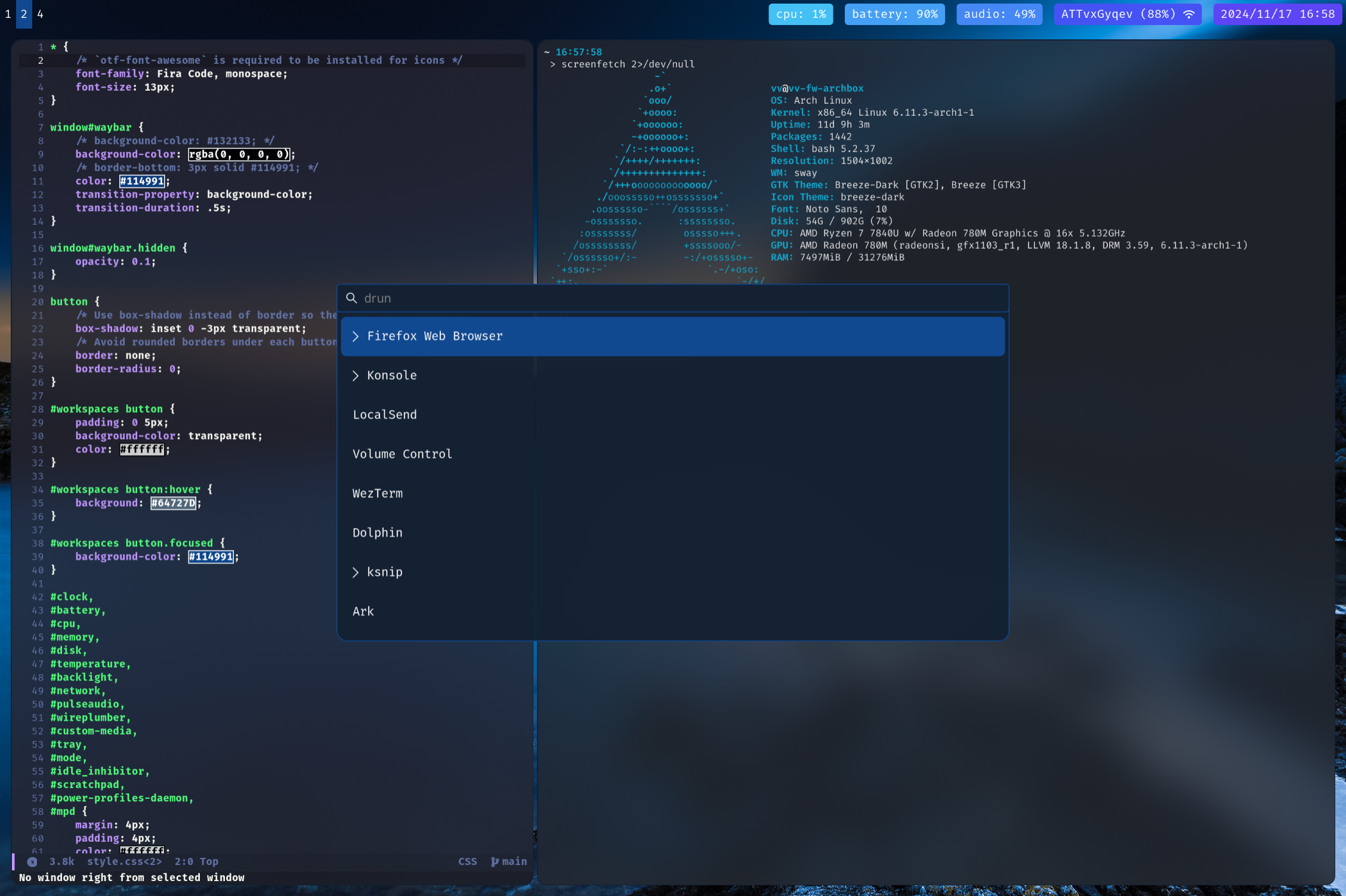Click the audio: 49% module
Screen dimensions: 1346x896
click(x=999, y=14)
